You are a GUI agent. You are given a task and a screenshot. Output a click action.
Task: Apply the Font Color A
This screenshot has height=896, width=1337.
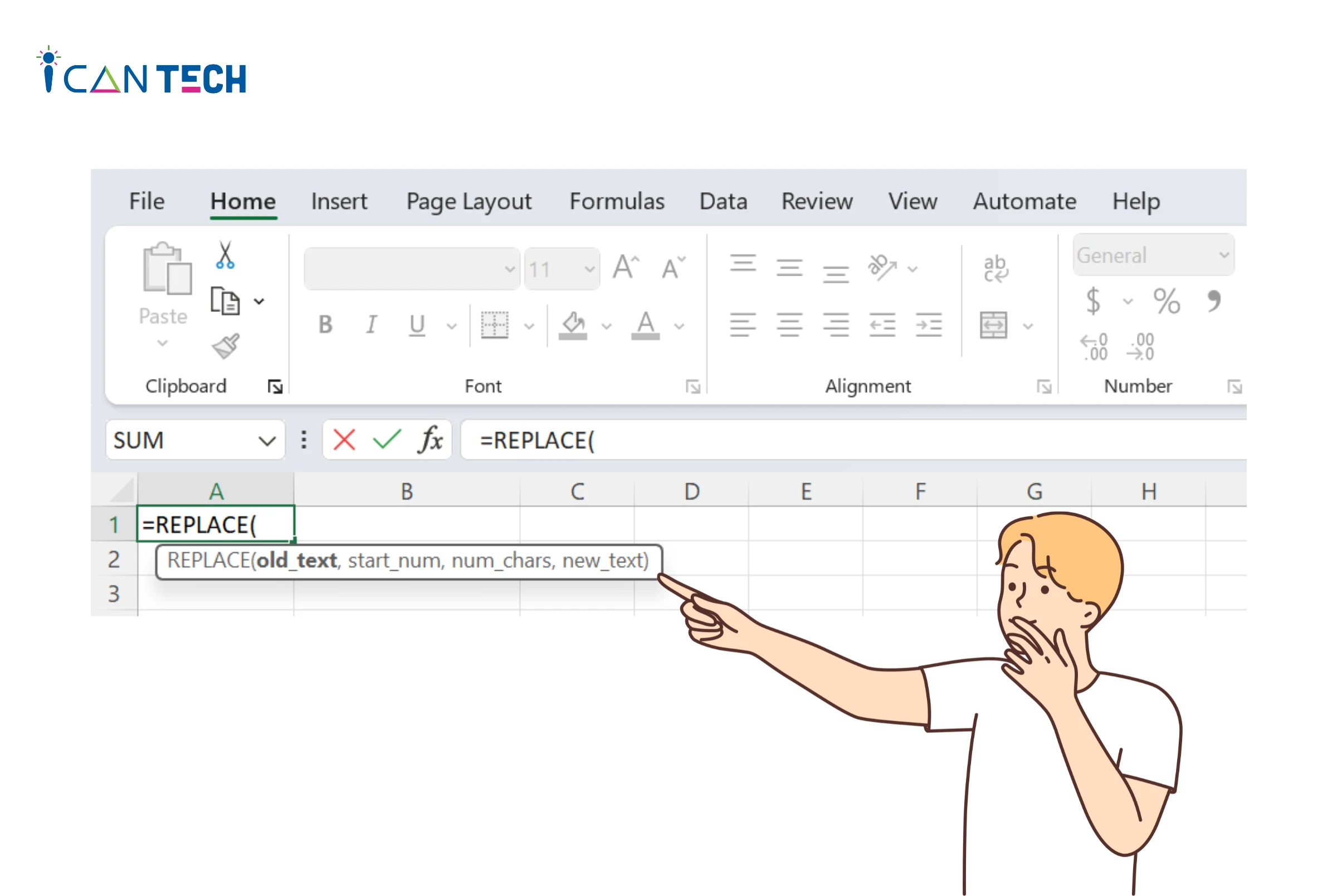coord(645,325)
